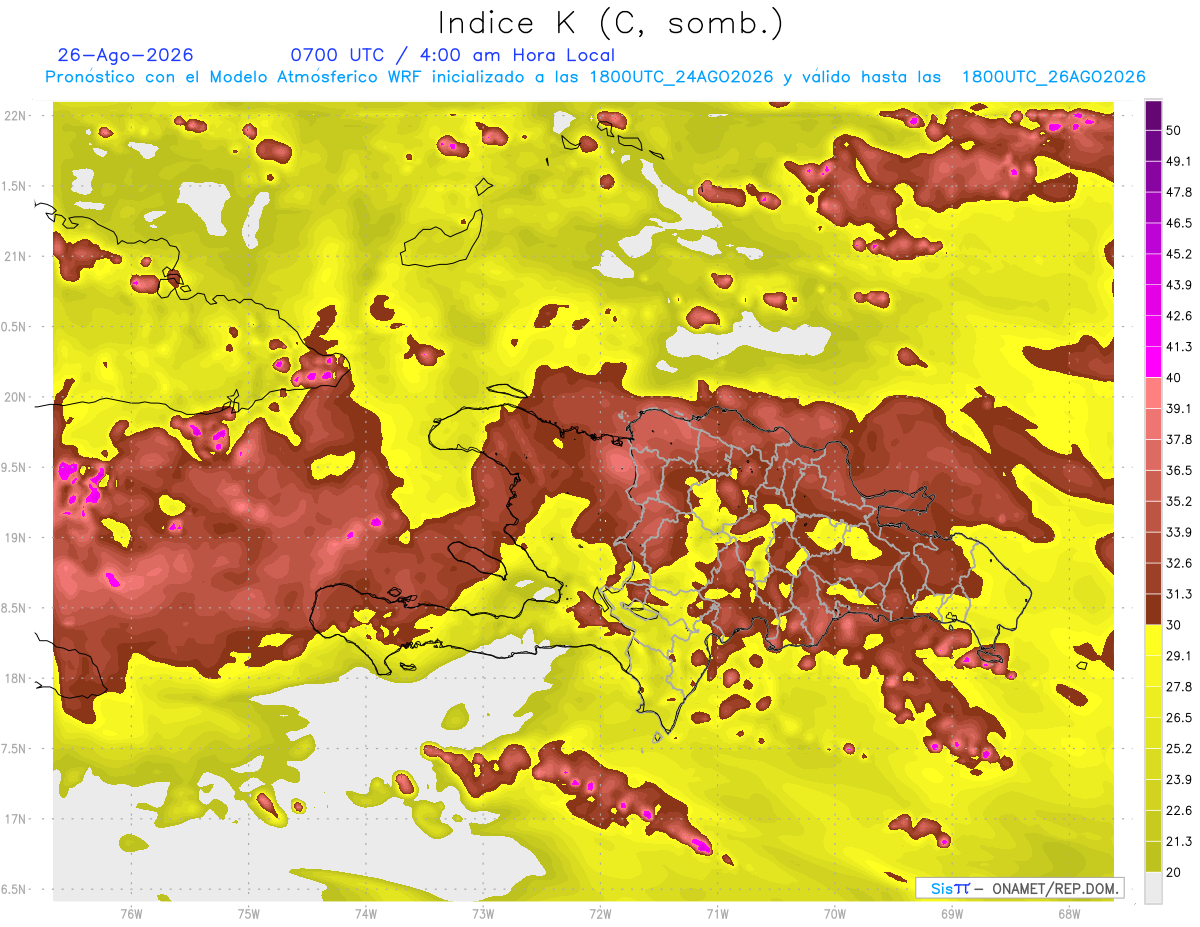Click the 21N latitude label
This screenshot has width=1200, height=927.
(16, 257)
